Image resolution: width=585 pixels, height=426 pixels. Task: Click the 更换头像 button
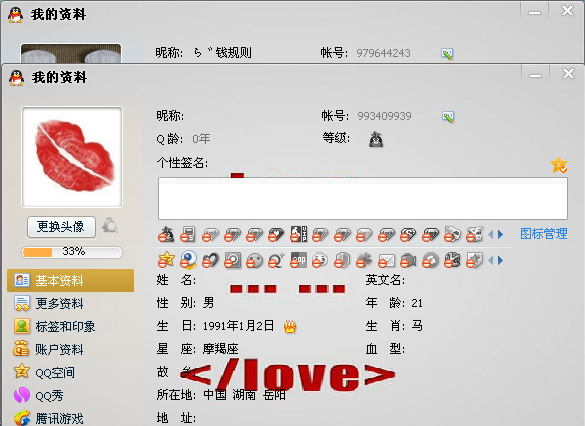[x=61, y=227]
